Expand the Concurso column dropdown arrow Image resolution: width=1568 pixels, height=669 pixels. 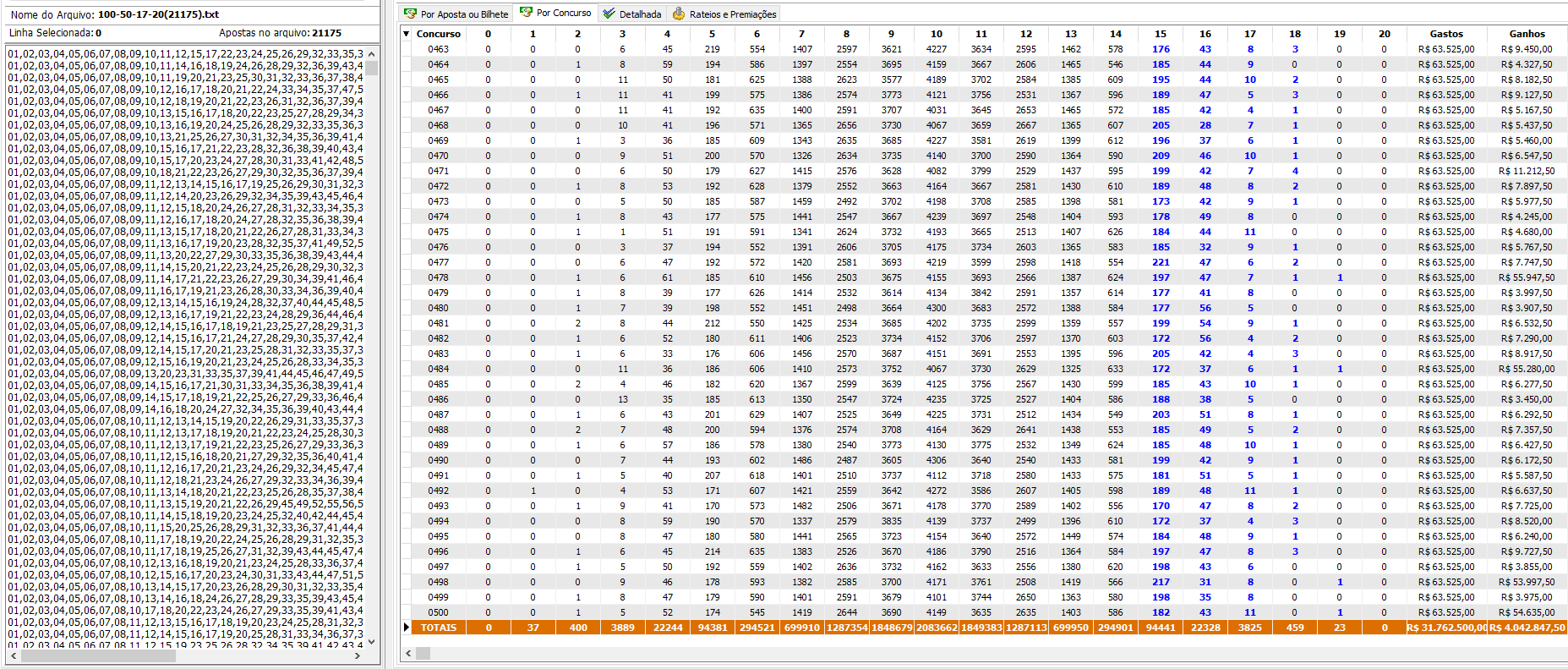click(407, 34)
